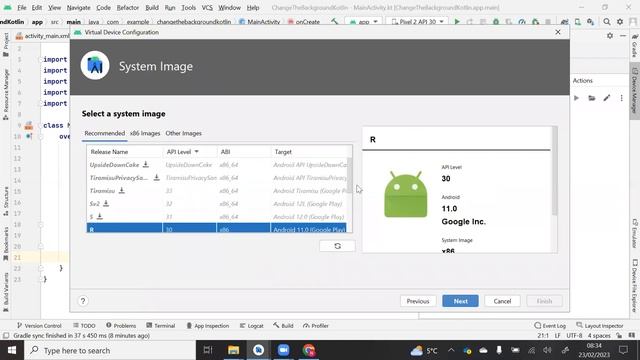Click the Next button
Image resolution: width=640 pixels, height=360 pixels.
click(x=460, y=301)
